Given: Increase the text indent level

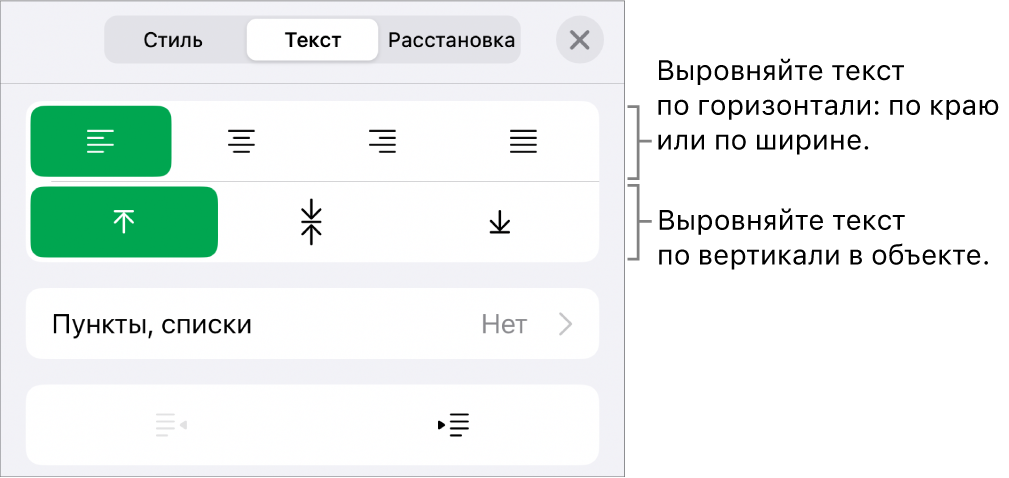Looking at the screenshot, I should tap(454, 425).
